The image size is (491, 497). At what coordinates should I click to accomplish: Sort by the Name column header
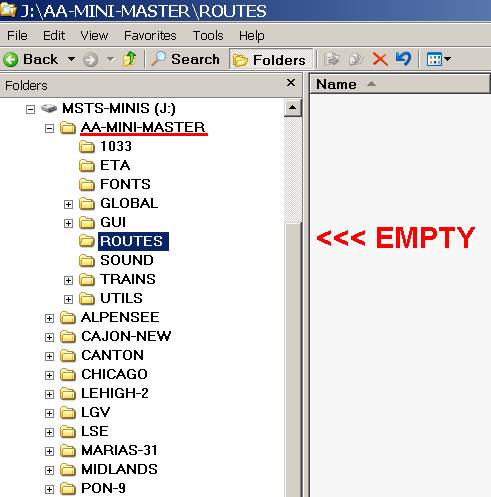(400, 84)
